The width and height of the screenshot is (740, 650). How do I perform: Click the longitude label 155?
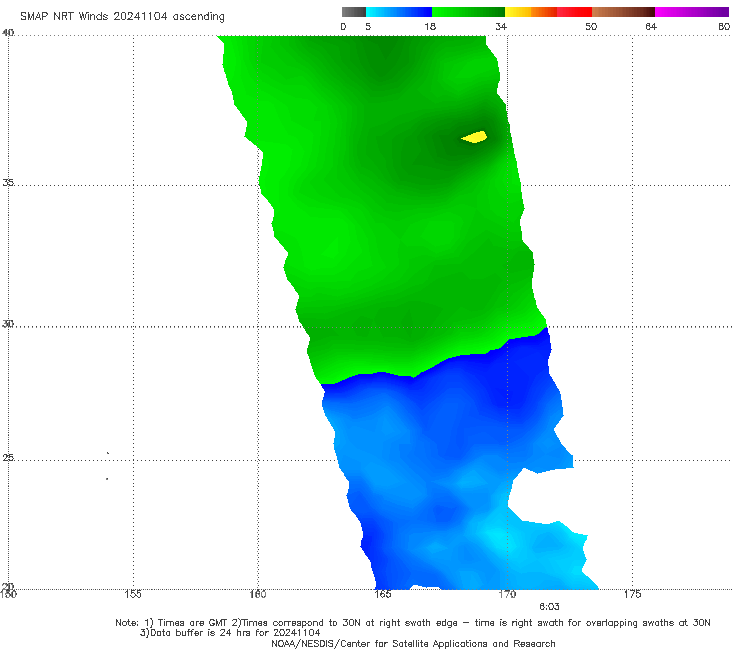point(133,594)
